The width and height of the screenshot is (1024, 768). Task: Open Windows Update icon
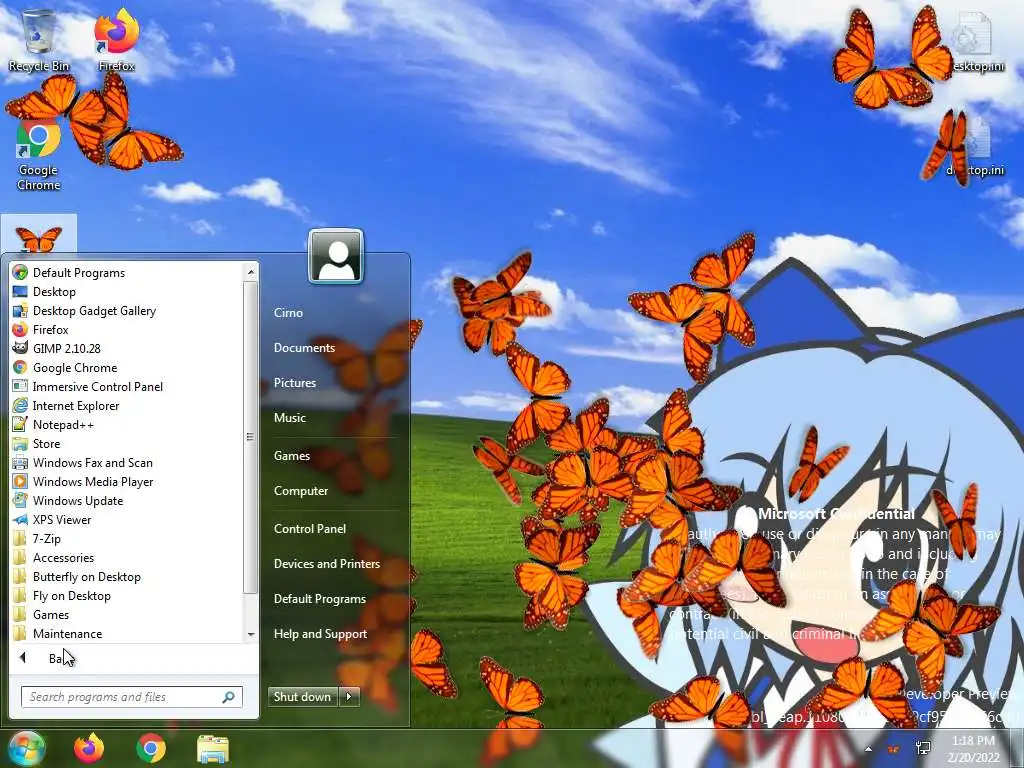pos(20,500)
